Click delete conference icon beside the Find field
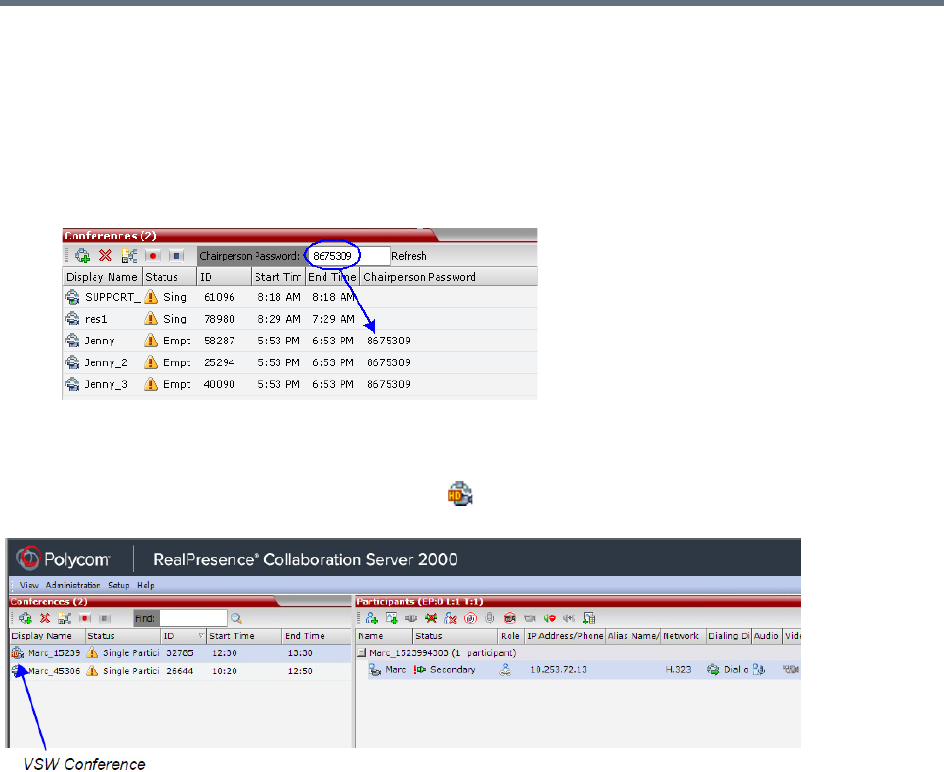This screenshot has height=772, width=944. click(x=45, y=618)
